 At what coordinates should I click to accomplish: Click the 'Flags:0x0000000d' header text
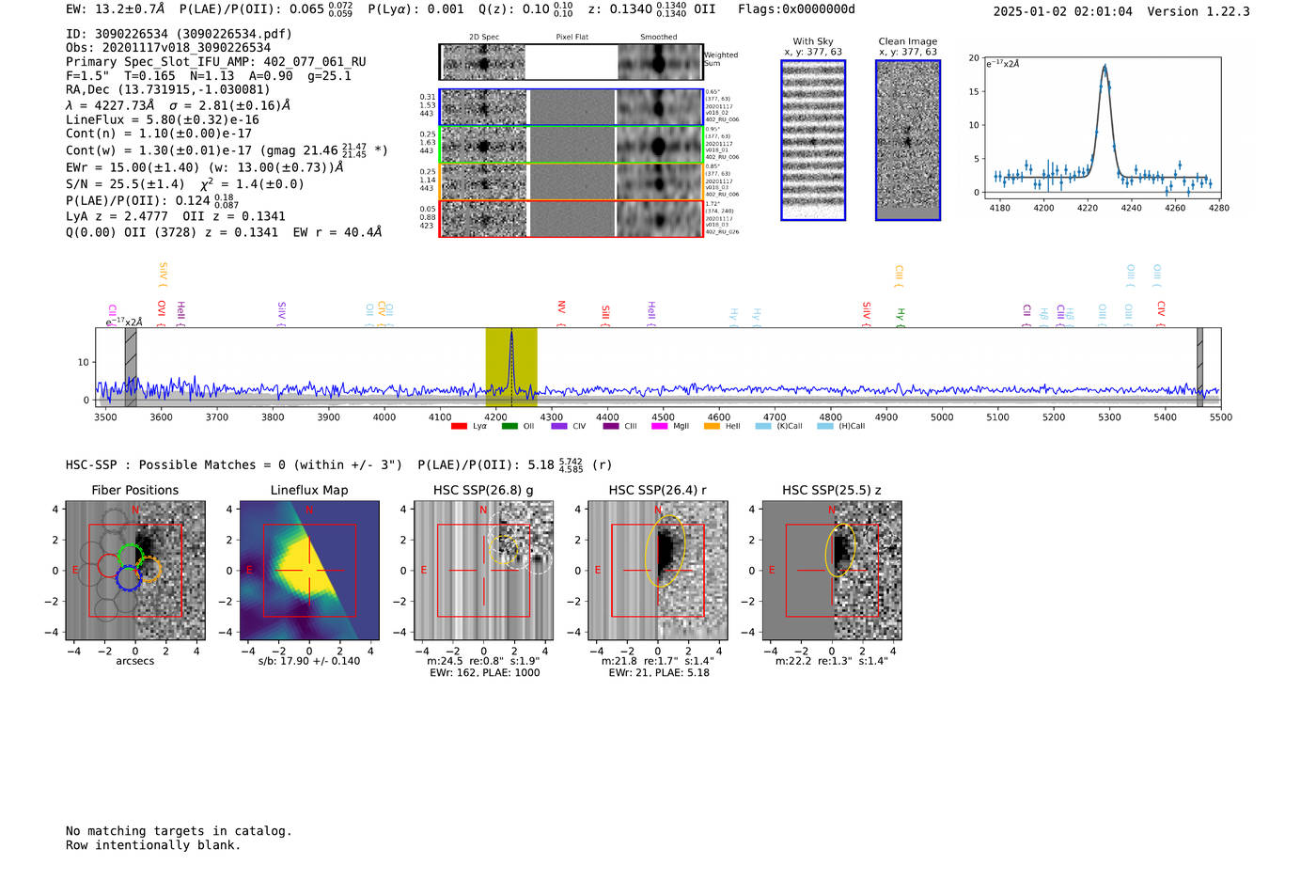click(x=797, y=9)
